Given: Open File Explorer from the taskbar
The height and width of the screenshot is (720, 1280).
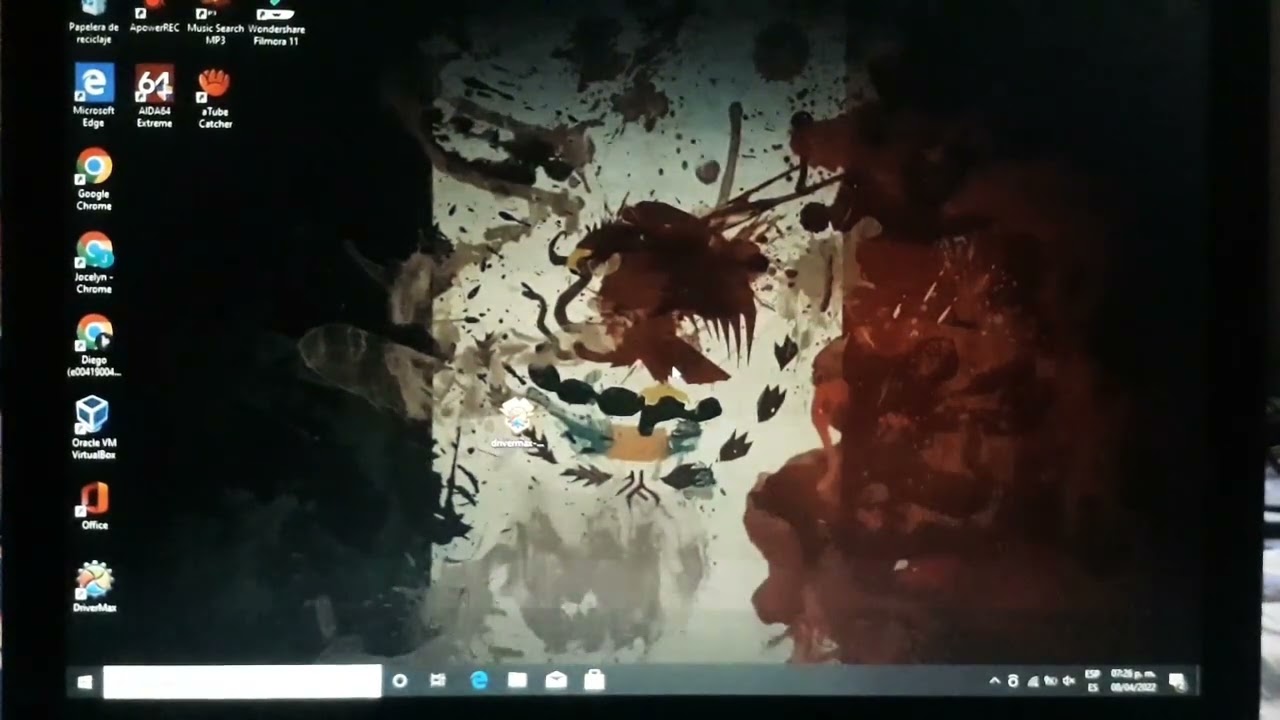Looking at the screenshot, I should point(517,681).
